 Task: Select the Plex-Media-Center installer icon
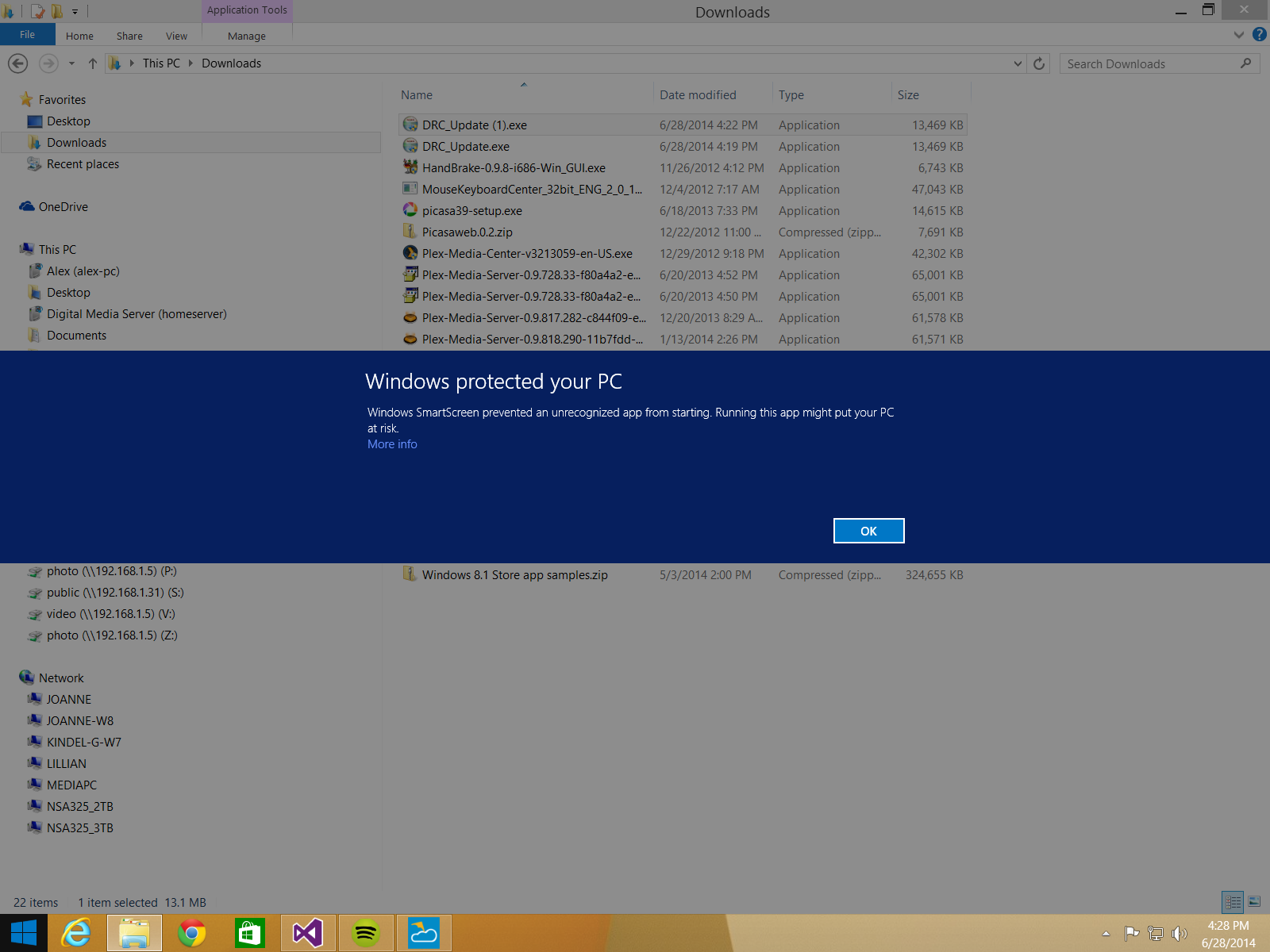pos(410,252)
